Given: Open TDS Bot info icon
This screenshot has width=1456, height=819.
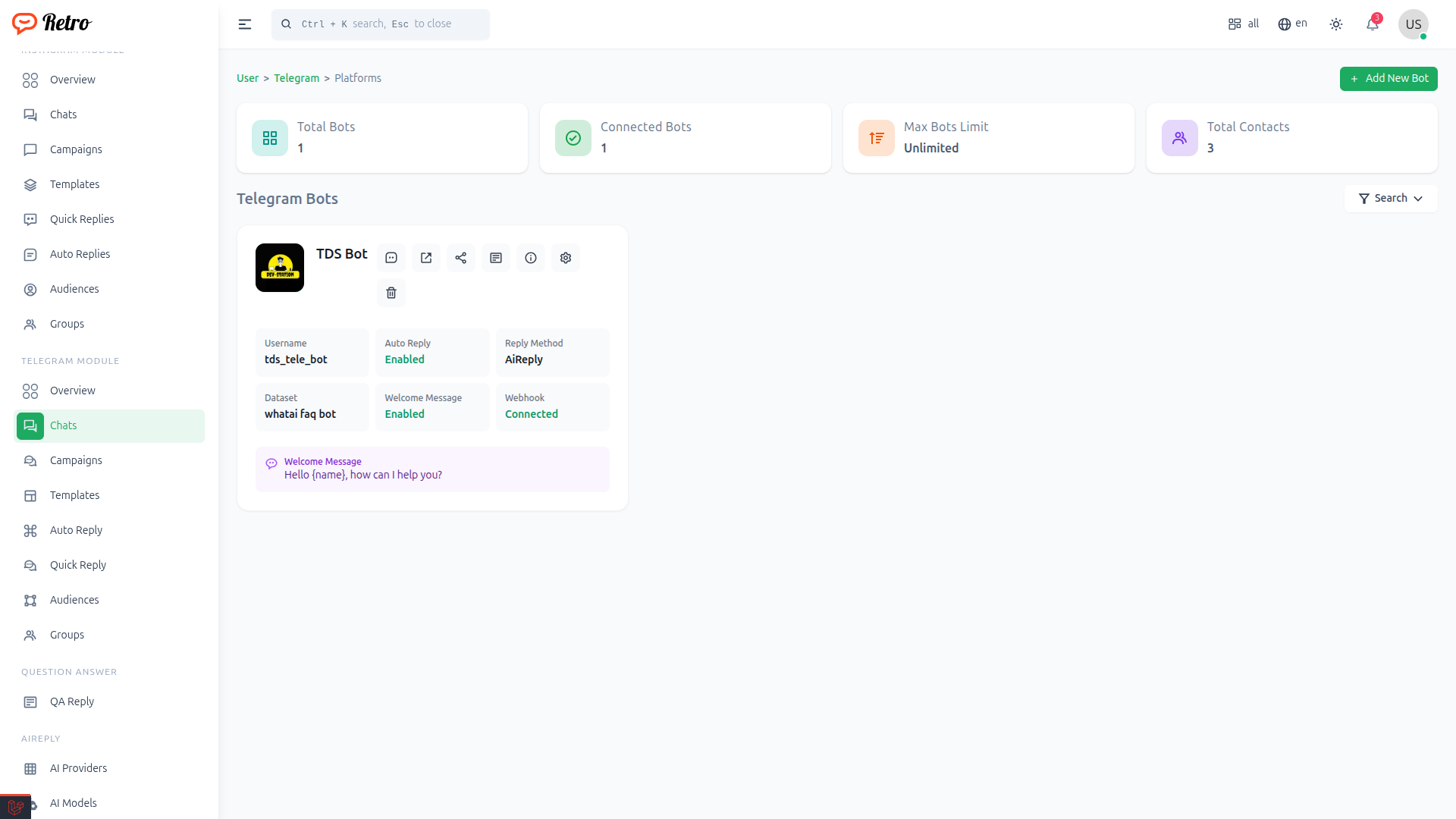Looking at the screenshot, I should [x=531, y=258].
